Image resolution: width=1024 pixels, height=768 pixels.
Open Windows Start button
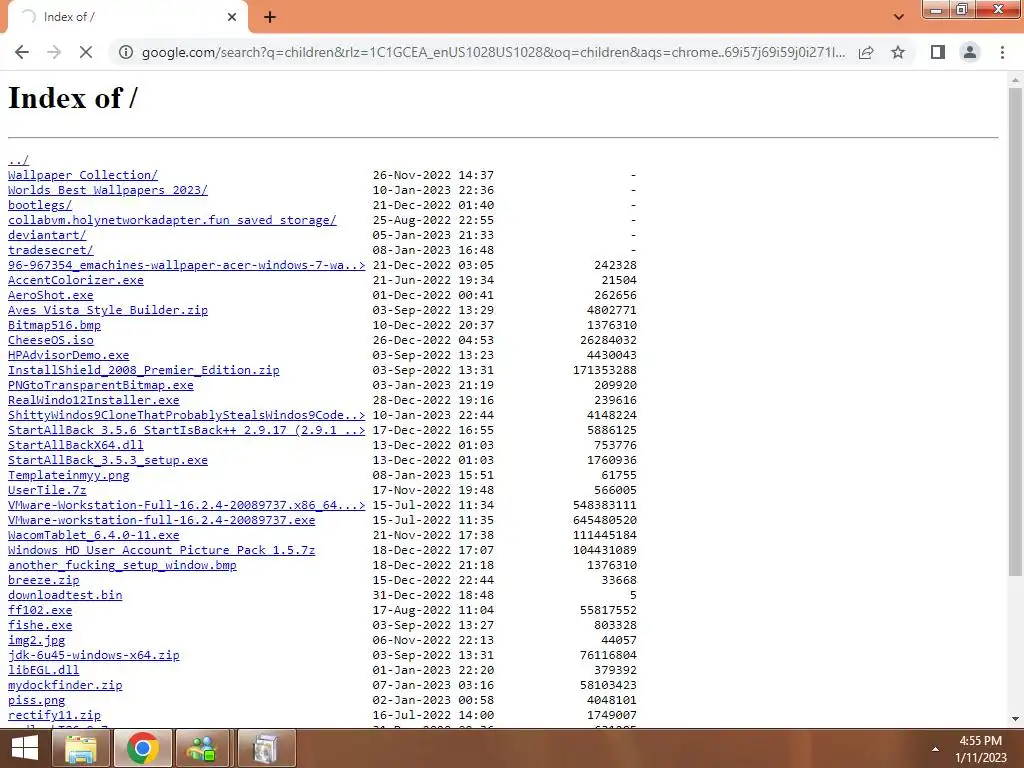tap(24, 748)
